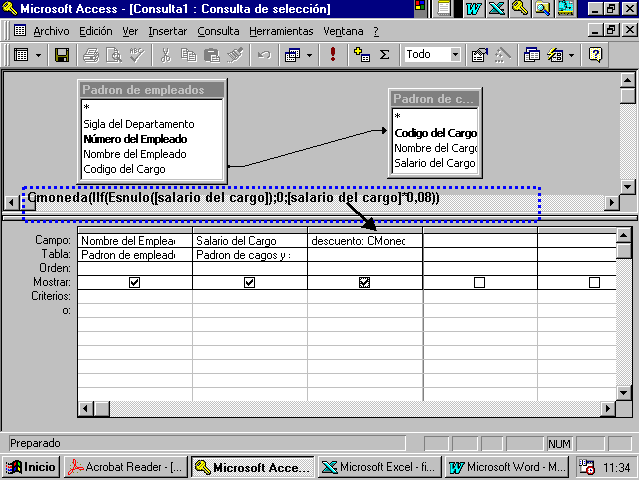Open the Ventana menu
Image resolution: width=639 pixels, height=480 pixels.
click(343, 31)
